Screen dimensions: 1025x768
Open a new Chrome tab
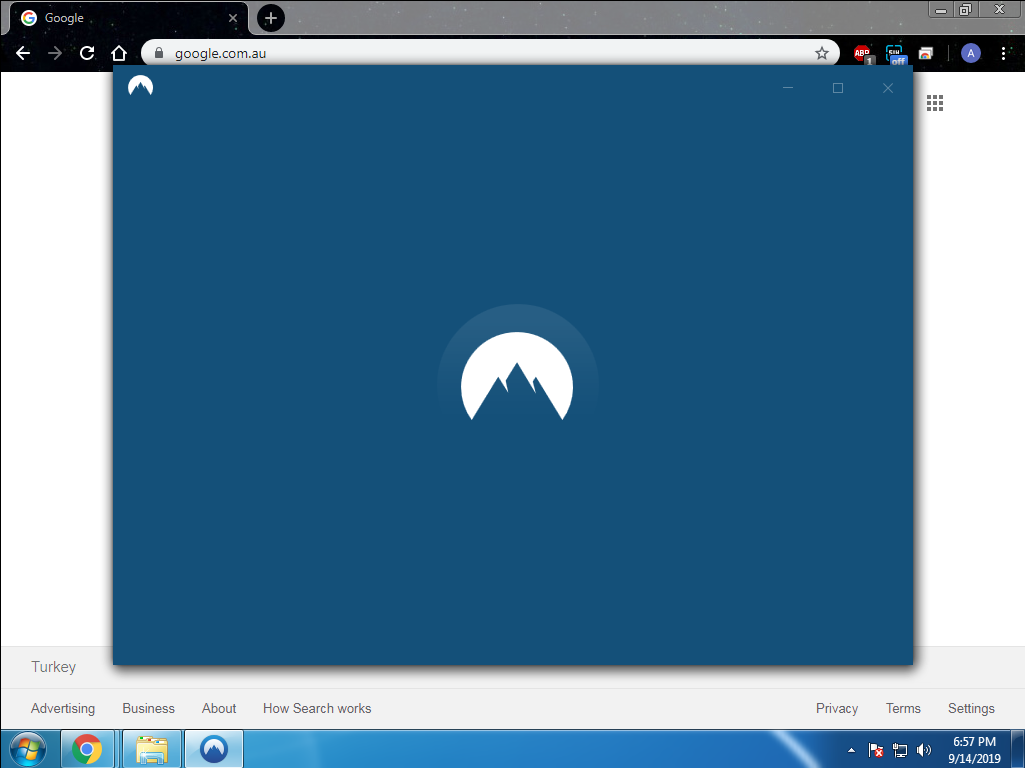tap(271, 18)
